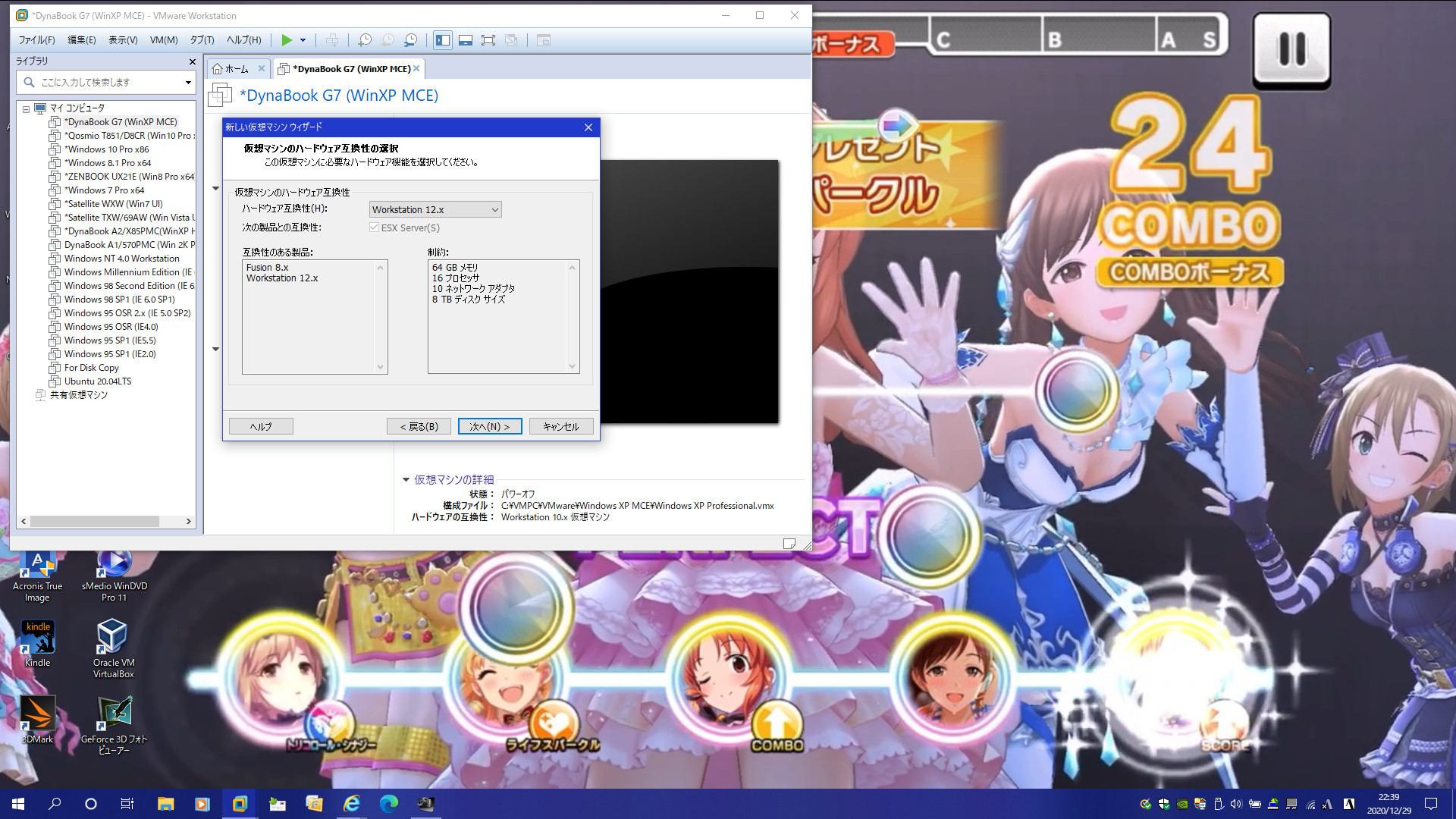1456x819 pixels.
Task: Close the ライブラリ panel
Action: (x=192, y=61)
